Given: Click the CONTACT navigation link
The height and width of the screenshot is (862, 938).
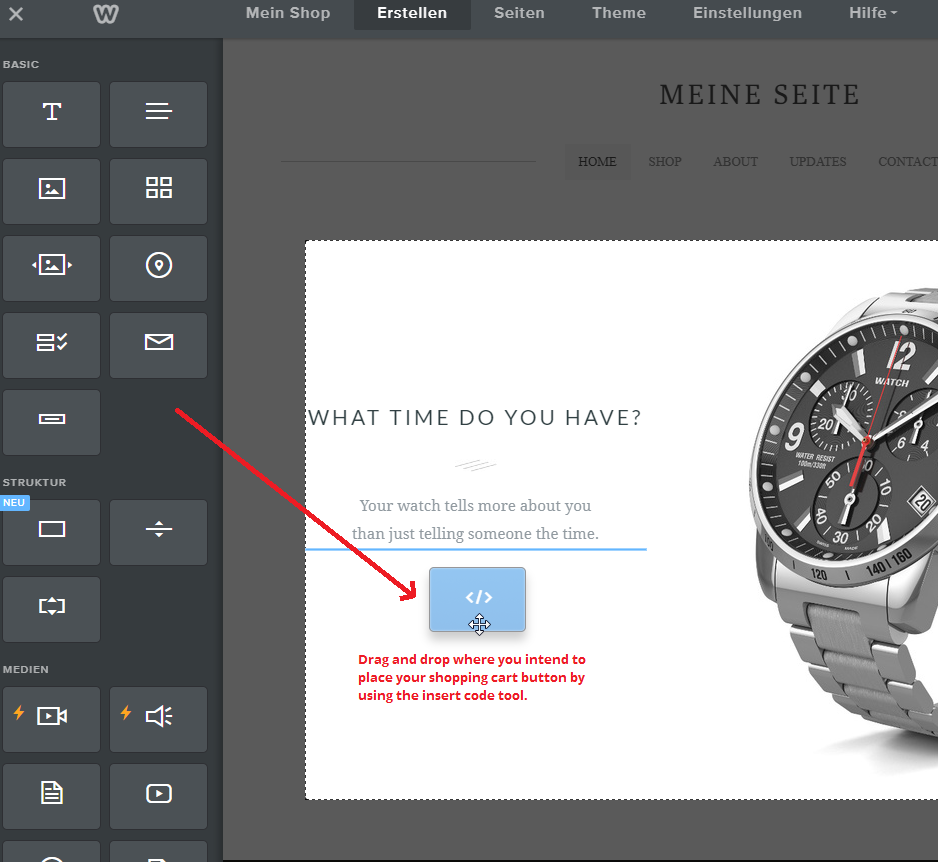Looking at the screenshot, I should pyautogui.click(x=907, y=162).
